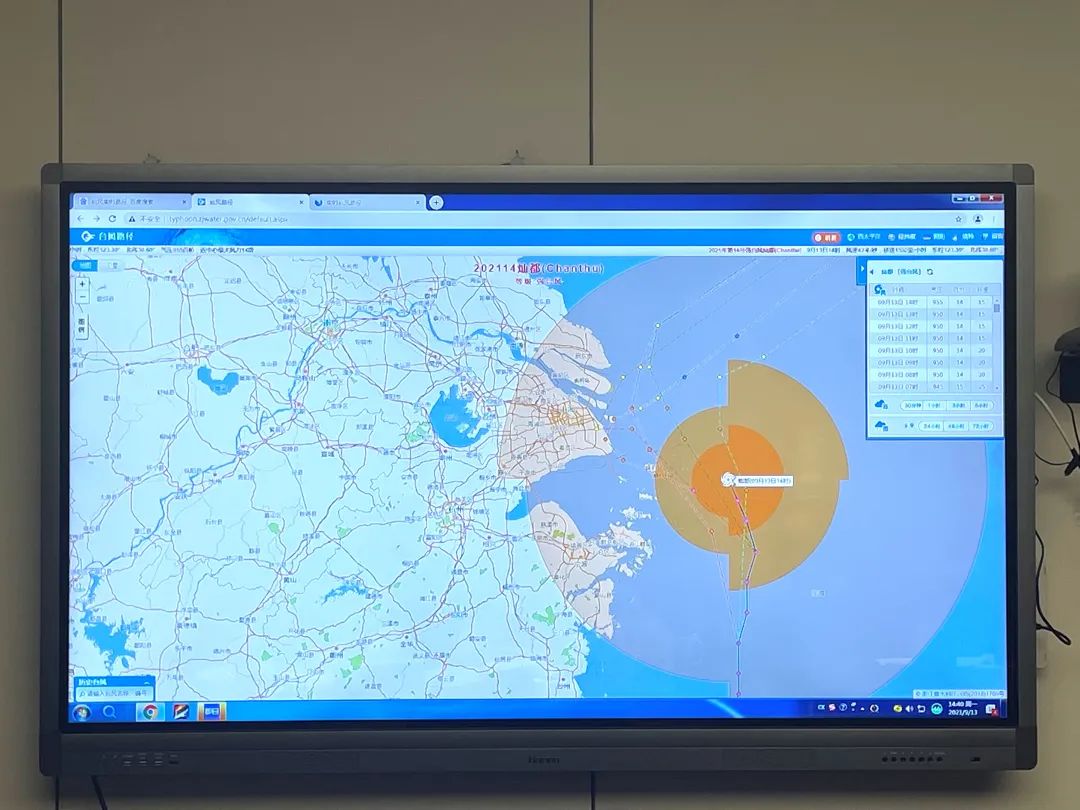
Task: Select the 30分钟 interval option
Action: point(912,406)
